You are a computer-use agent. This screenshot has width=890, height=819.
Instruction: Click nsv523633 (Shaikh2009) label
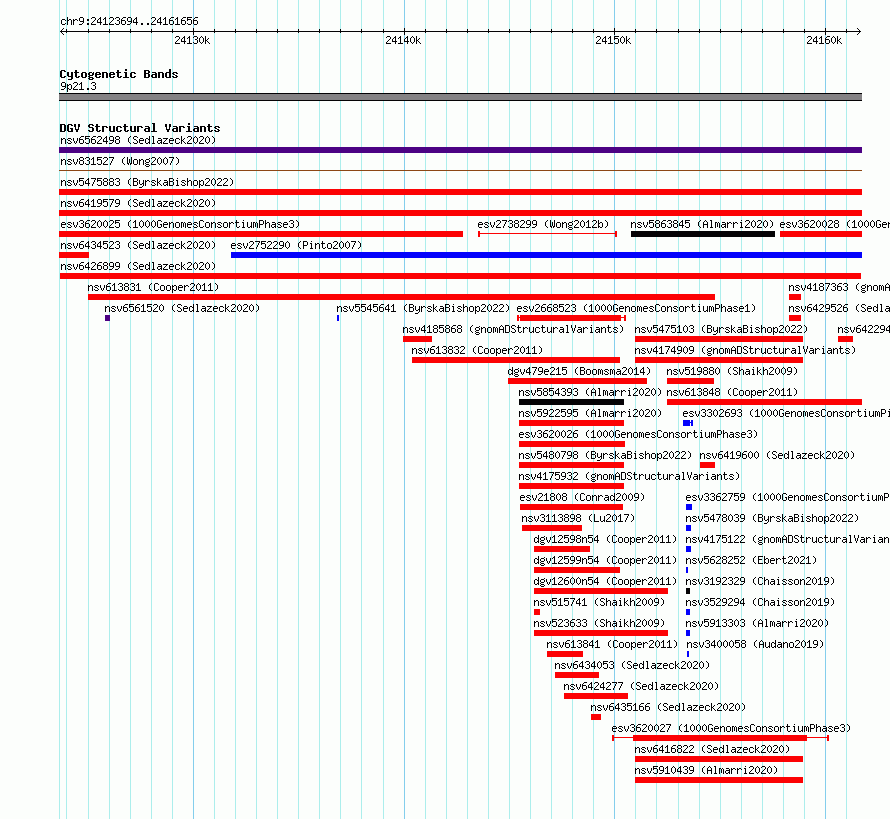tap(599, 623)
